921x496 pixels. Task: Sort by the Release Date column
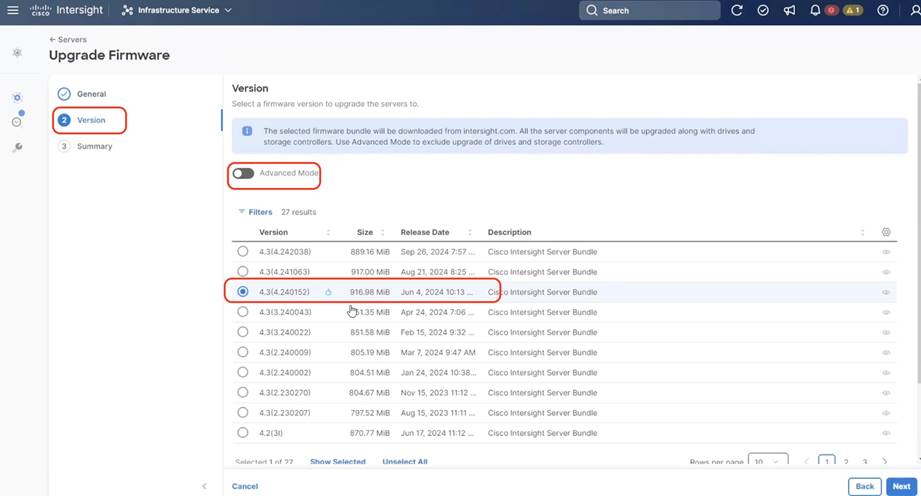[425, 232]
